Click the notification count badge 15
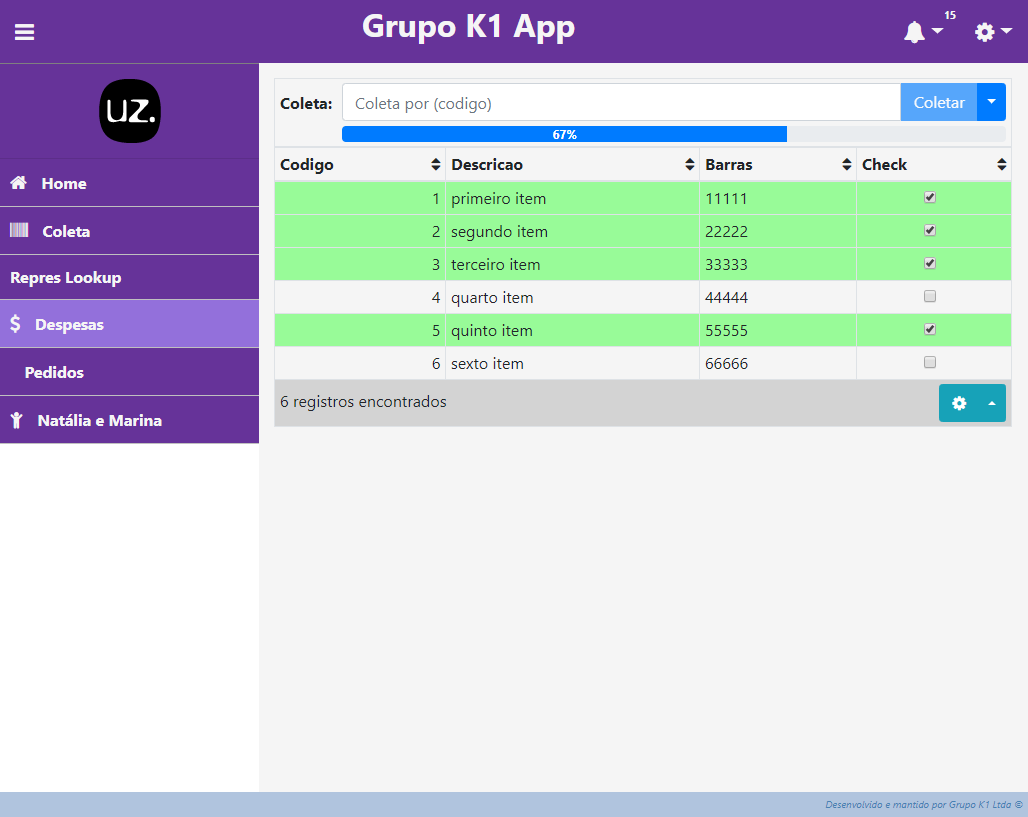 click(950, 15)
